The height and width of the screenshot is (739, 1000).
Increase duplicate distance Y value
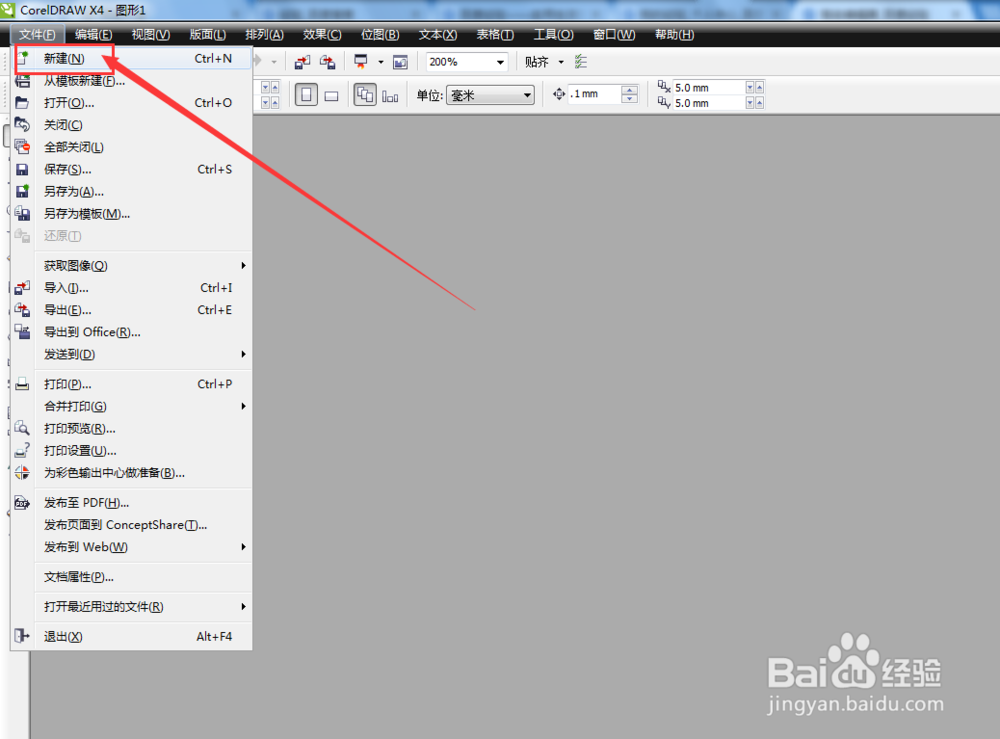click(x=759, y=103)
